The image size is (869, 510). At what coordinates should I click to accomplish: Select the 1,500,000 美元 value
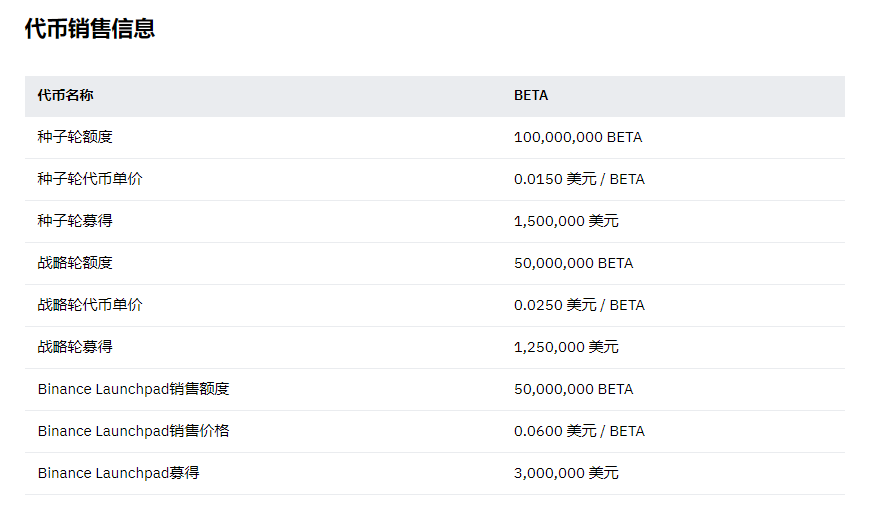click(566, 221)
